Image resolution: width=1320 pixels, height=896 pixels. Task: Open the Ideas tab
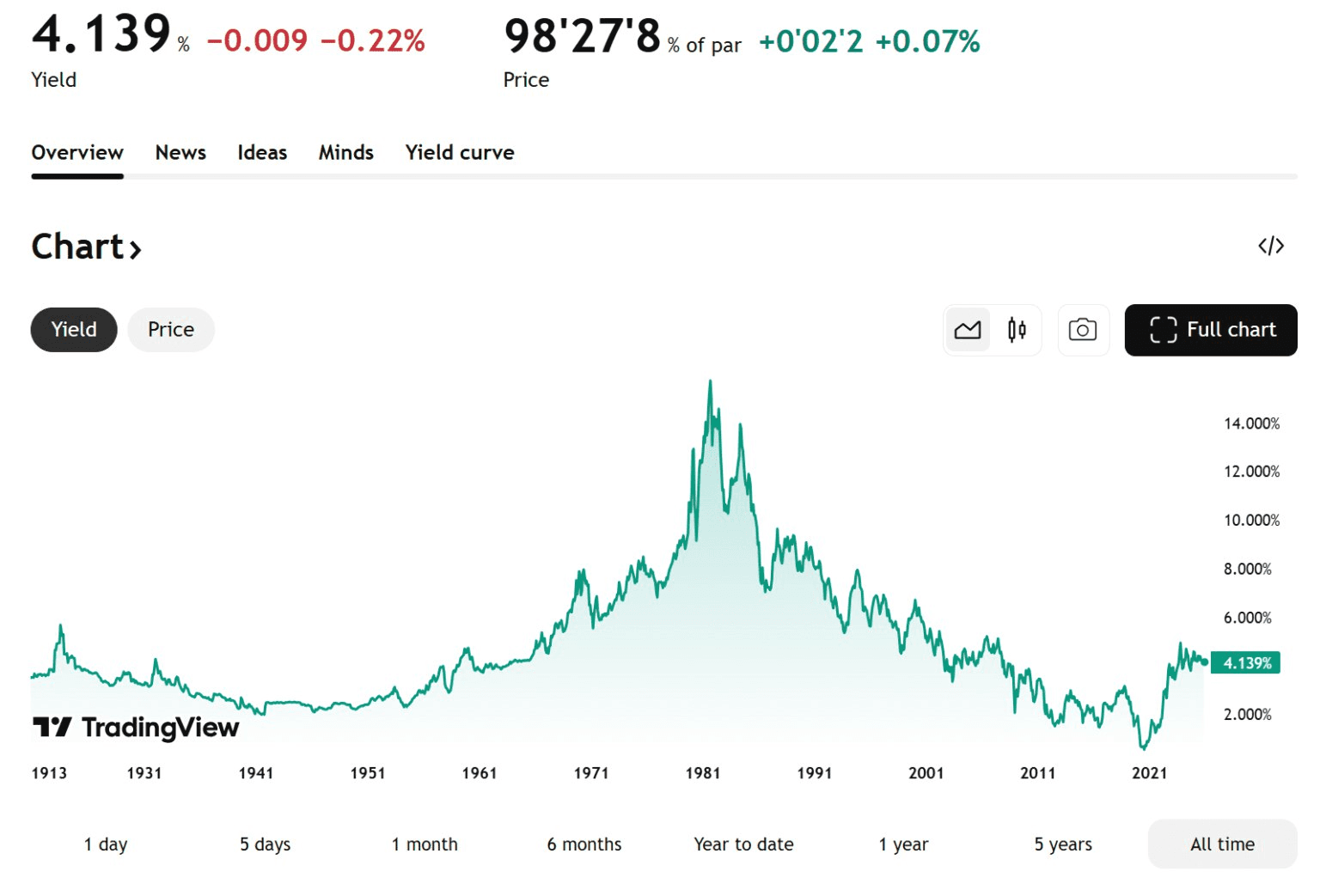pyautogui.click(x=262, y=153)
